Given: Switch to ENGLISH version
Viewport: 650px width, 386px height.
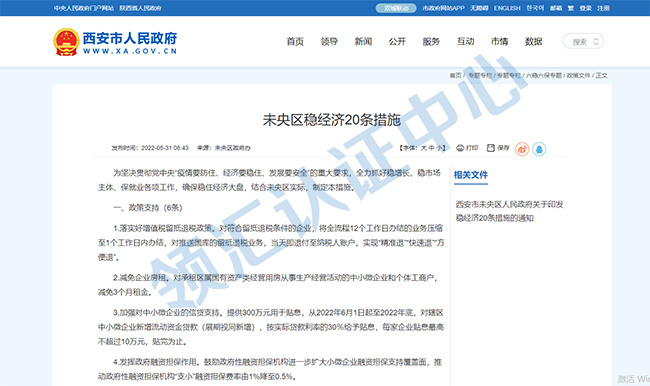Looking at the screenshot, I should [507, 8].
